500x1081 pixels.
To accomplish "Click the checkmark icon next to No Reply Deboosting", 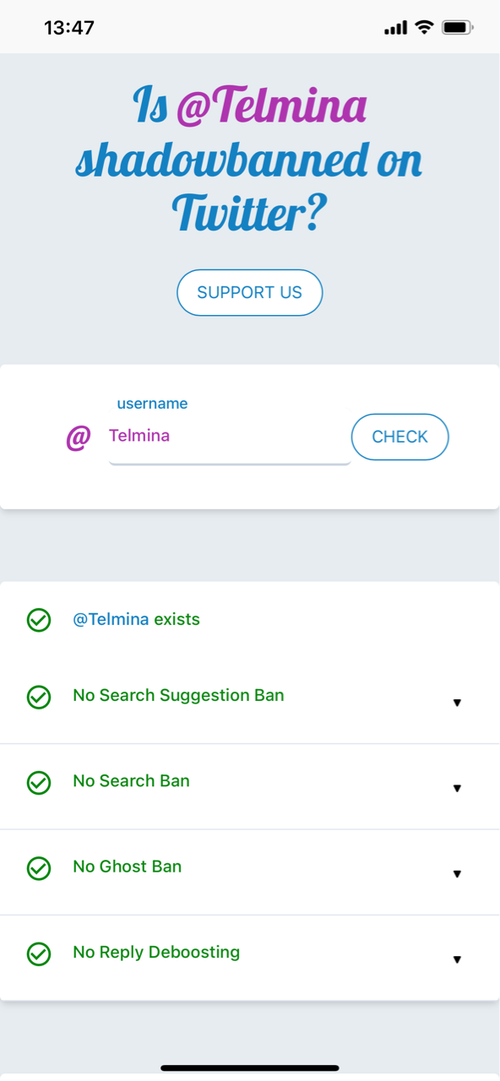I will click(39, 953).
